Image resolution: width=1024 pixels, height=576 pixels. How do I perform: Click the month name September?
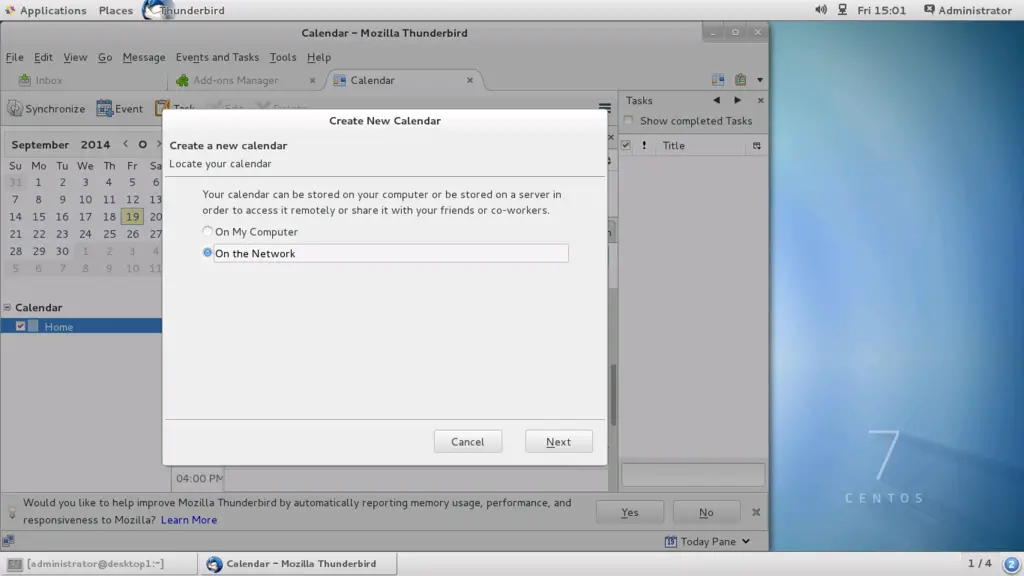[40, 144]
